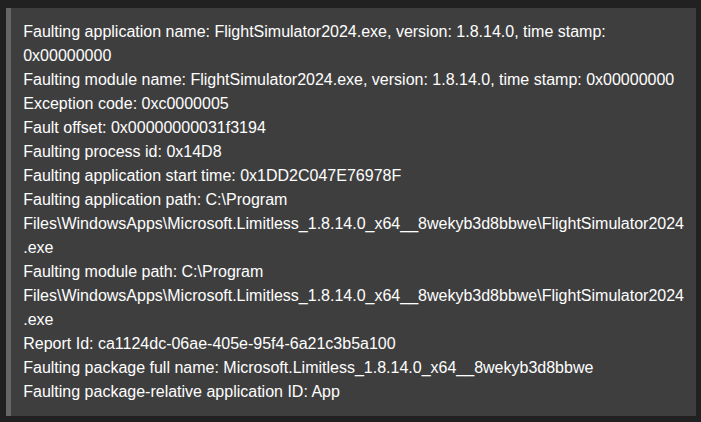The height and width of the screenshot is (422, 701).
Task: Click the Faulting module path label
Action: pyautogui.click(x=100, y=272)
